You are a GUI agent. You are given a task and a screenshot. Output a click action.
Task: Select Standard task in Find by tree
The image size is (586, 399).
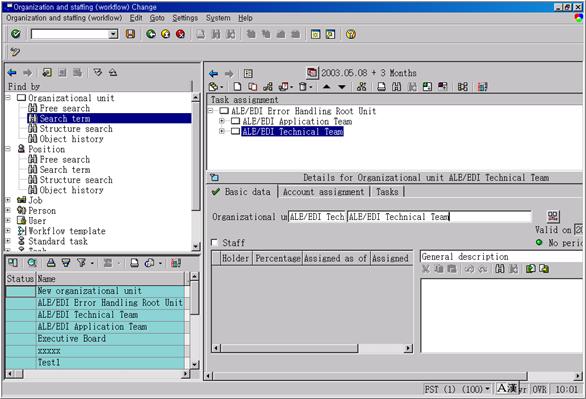(x=58, y=241)
